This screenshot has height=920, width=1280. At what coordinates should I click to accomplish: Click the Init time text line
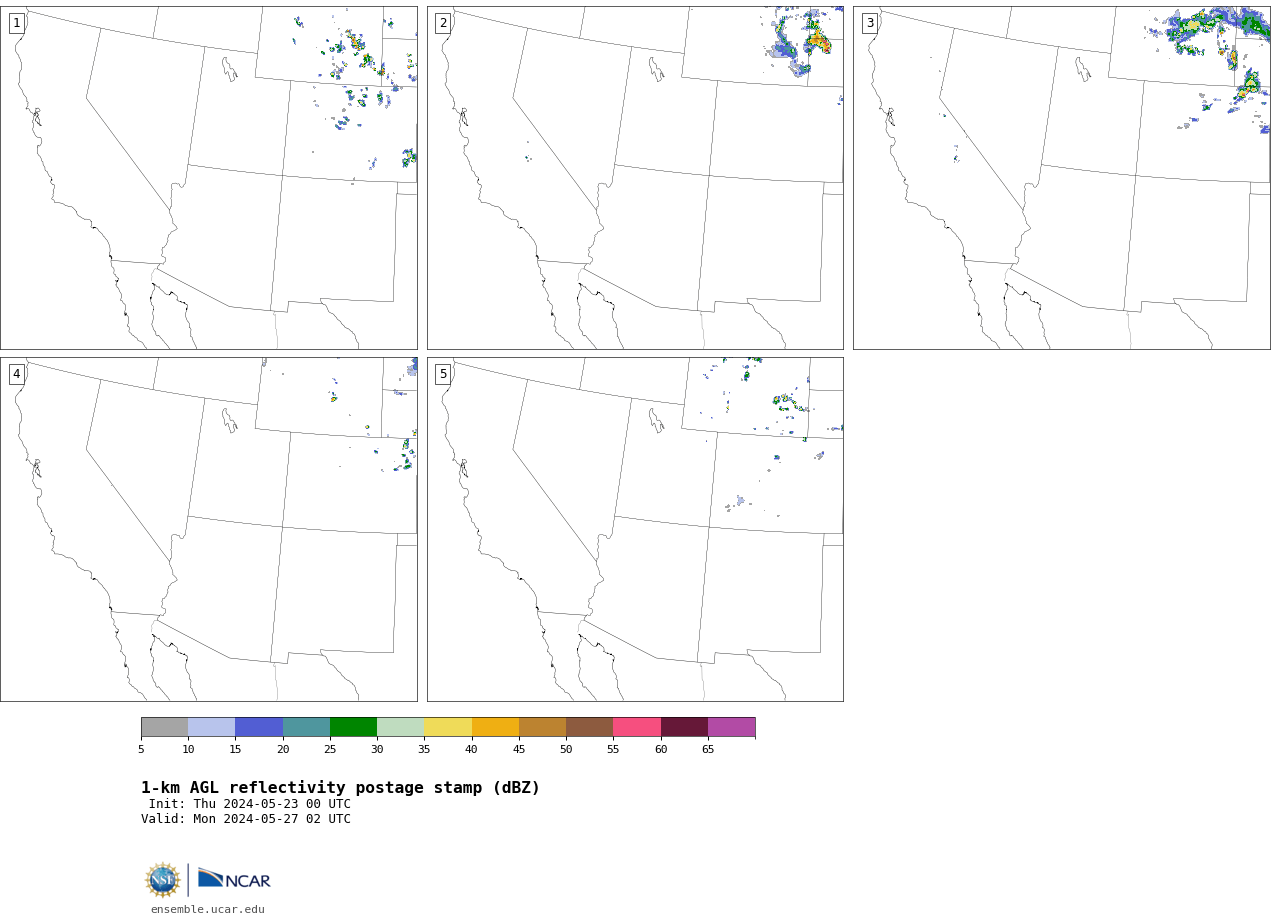pyautogui.click(x=250, y=804)
